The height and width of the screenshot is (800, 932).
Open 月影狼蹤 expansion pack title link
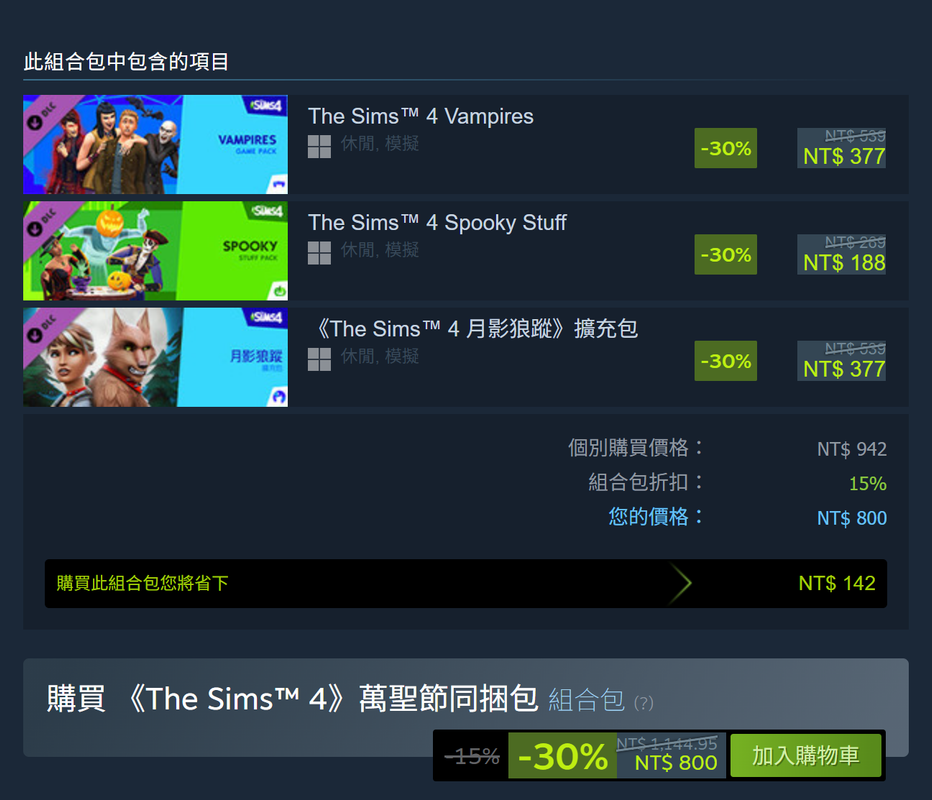click(474, 329)
